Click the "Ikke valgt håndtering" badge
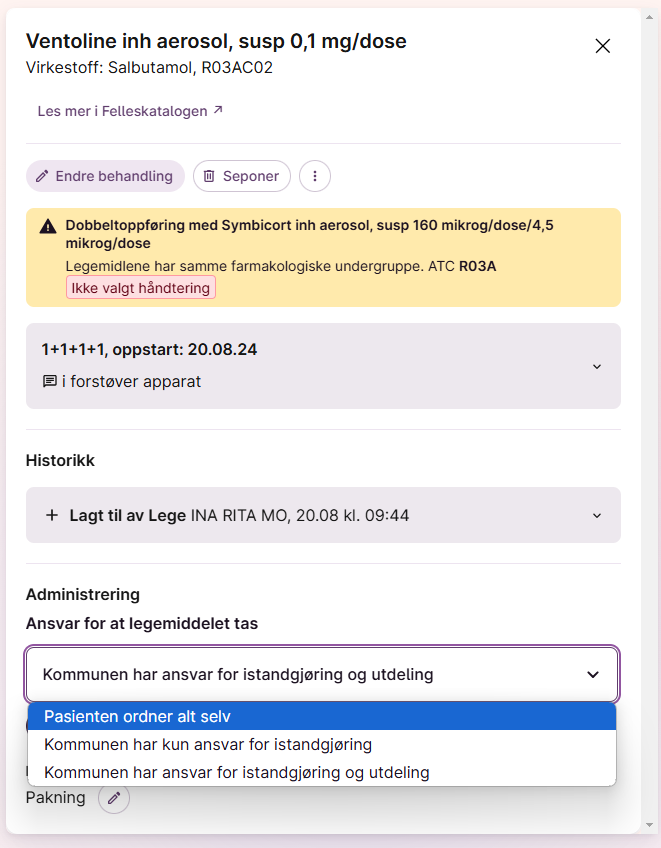 [x=141, y=288]
